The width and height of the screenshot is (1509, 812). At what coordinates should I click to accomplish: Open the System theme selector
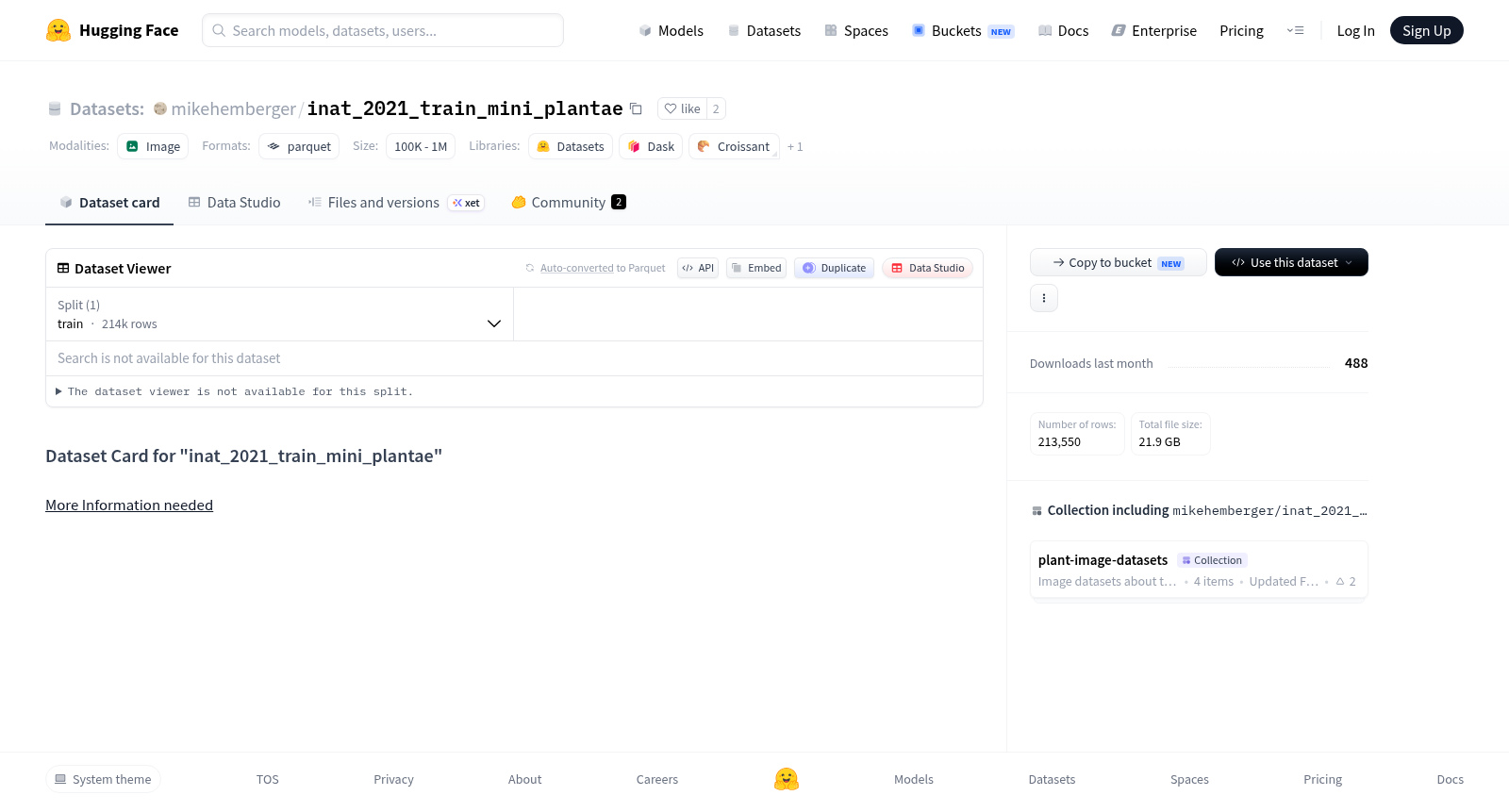[x=103, y=779]
